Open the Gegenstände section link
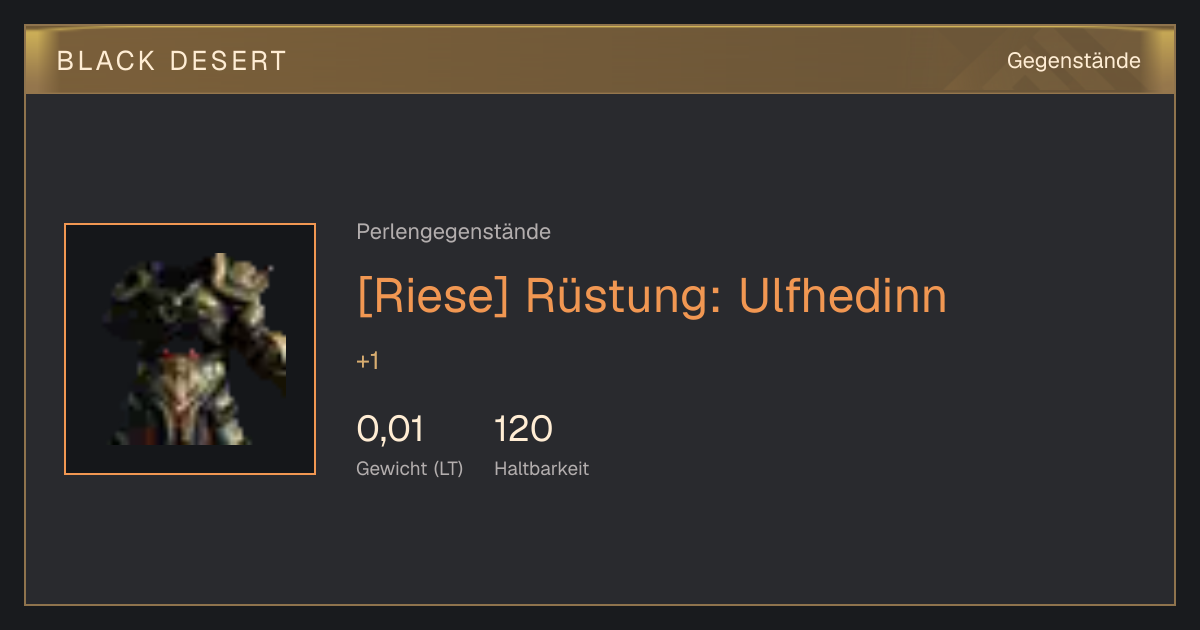The height and width of the screenshot is (630, 1200). (x=1073, y=61)
